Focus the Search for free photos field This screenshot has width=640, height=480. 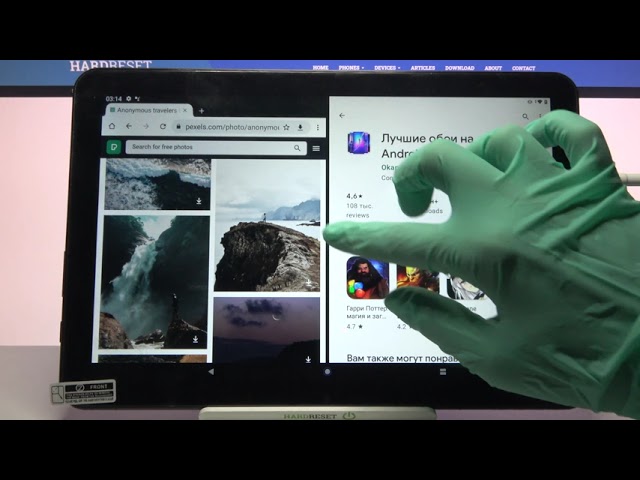pos(216,147)
